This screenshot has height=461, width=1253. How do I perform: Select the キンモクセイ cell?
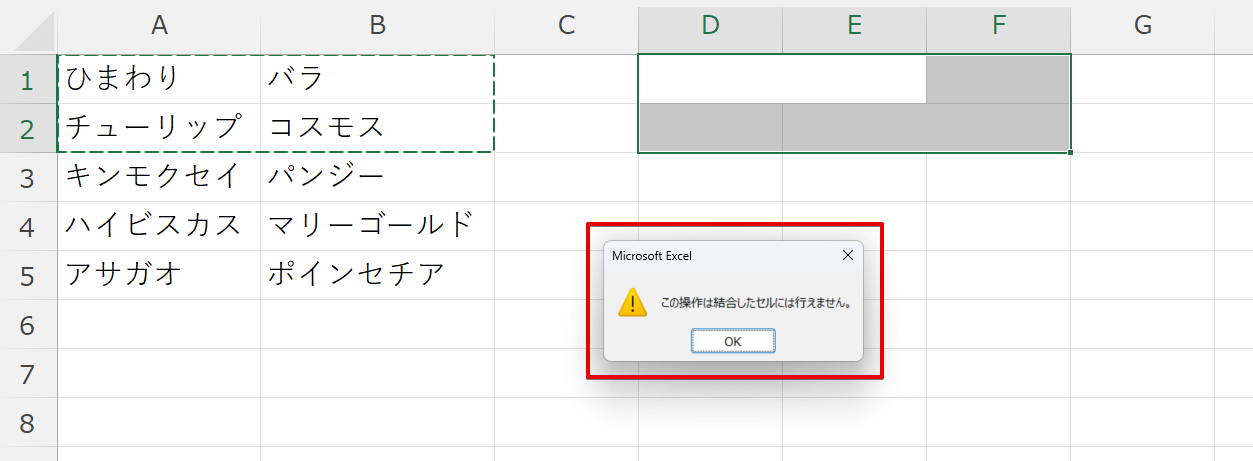pos(158,177)
